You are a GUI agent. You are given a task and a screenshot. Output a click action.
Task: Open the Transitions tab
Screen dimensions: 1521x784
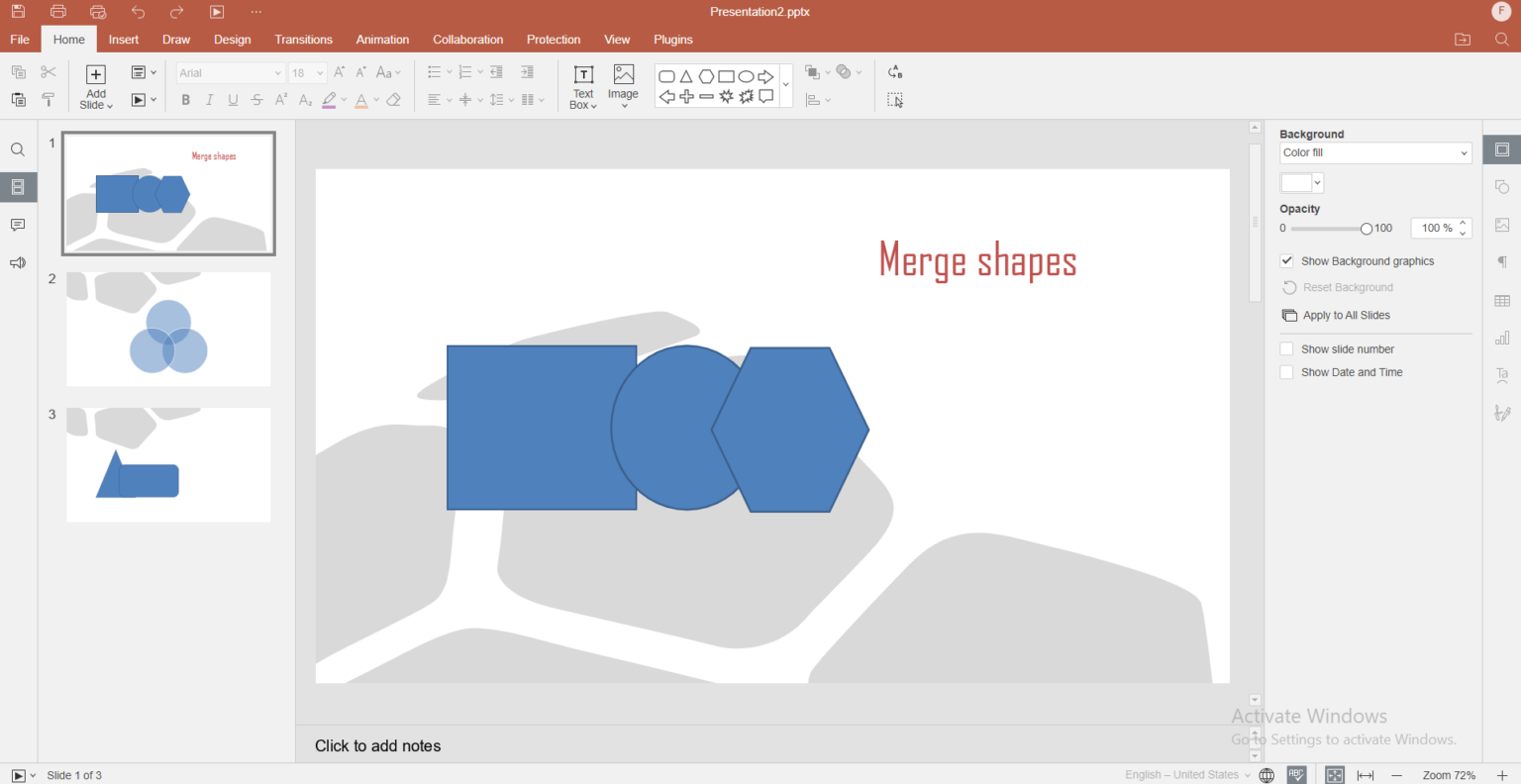click(303, 40)
